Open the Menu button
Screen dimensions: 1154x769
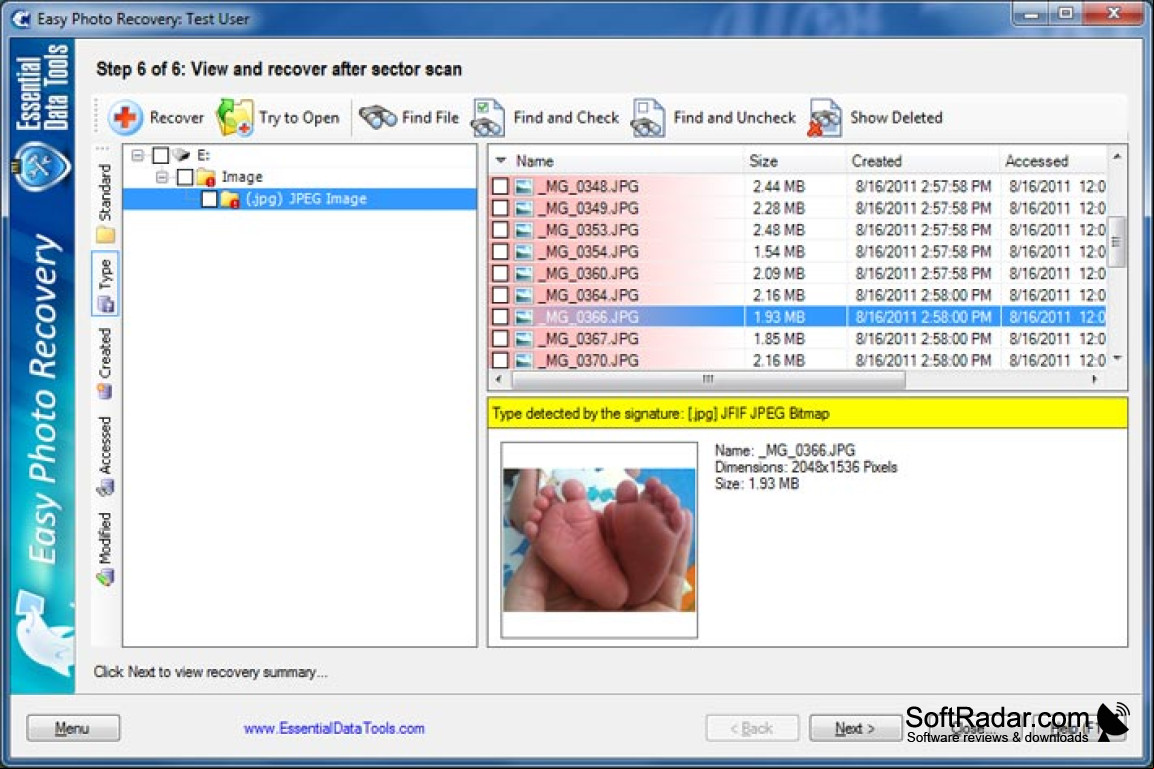click(x=73, y=729)
